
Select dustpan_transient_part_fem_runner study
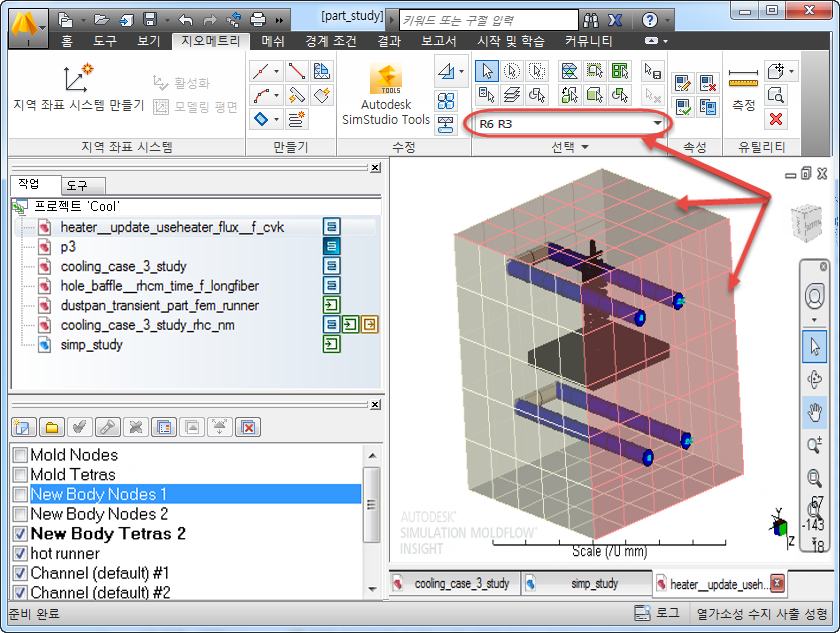tap(160, 305)
